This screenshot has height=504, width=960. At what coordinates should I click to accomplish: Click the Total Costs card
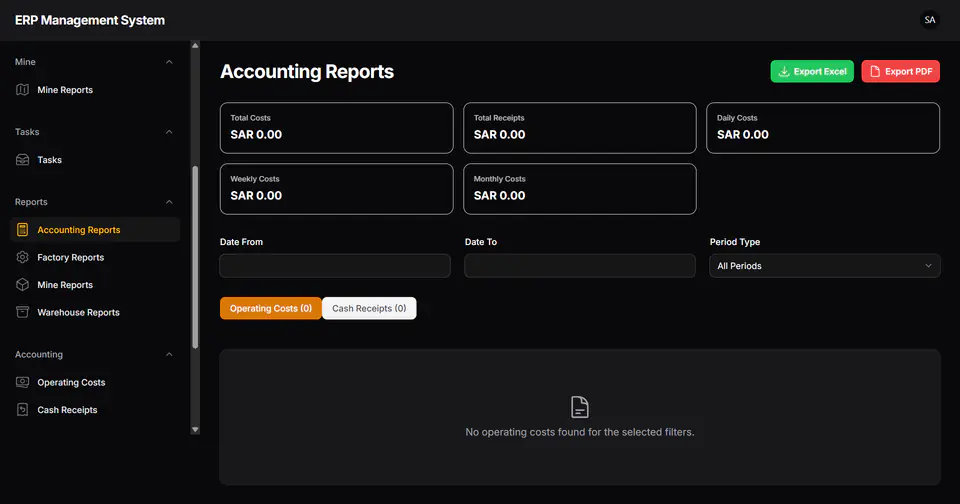[337, 128]
